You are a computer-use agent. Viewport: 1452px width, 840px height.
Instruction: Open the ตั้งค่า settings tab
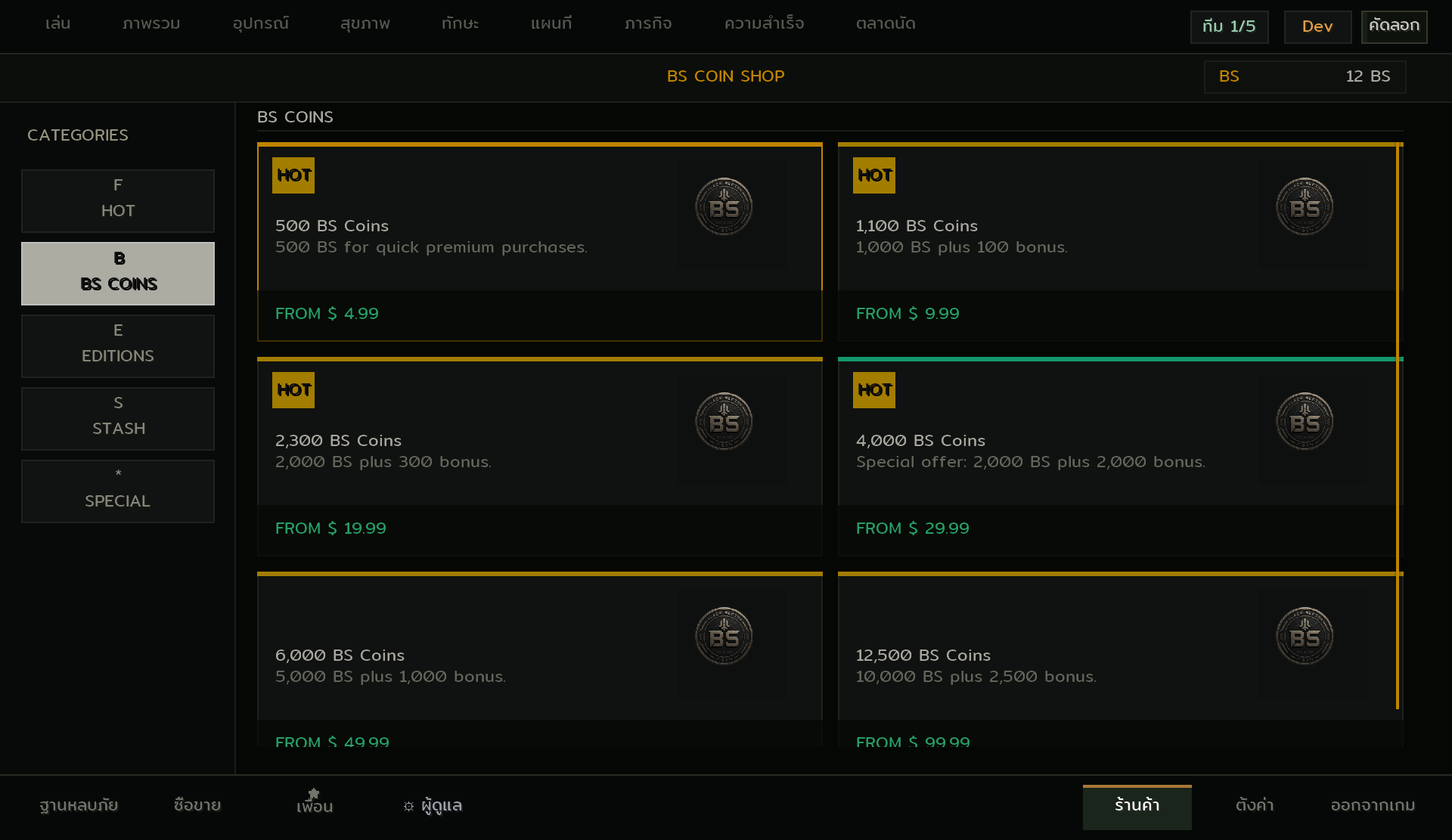pos(1255,805)
